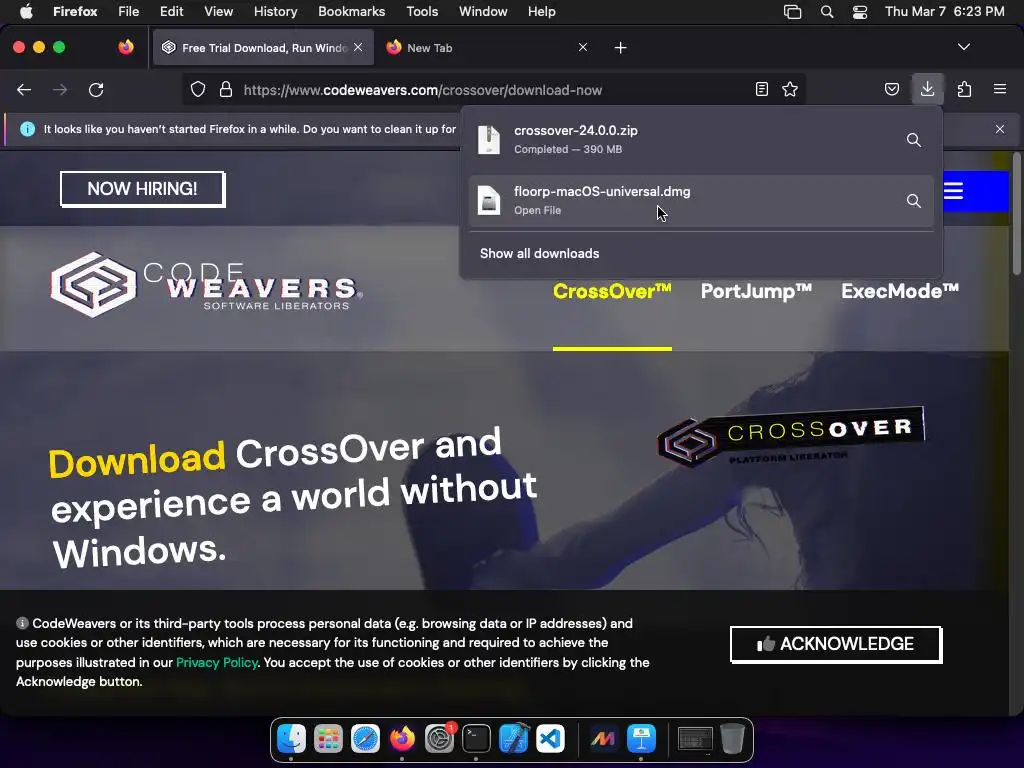Save page to Pocket

891,89
